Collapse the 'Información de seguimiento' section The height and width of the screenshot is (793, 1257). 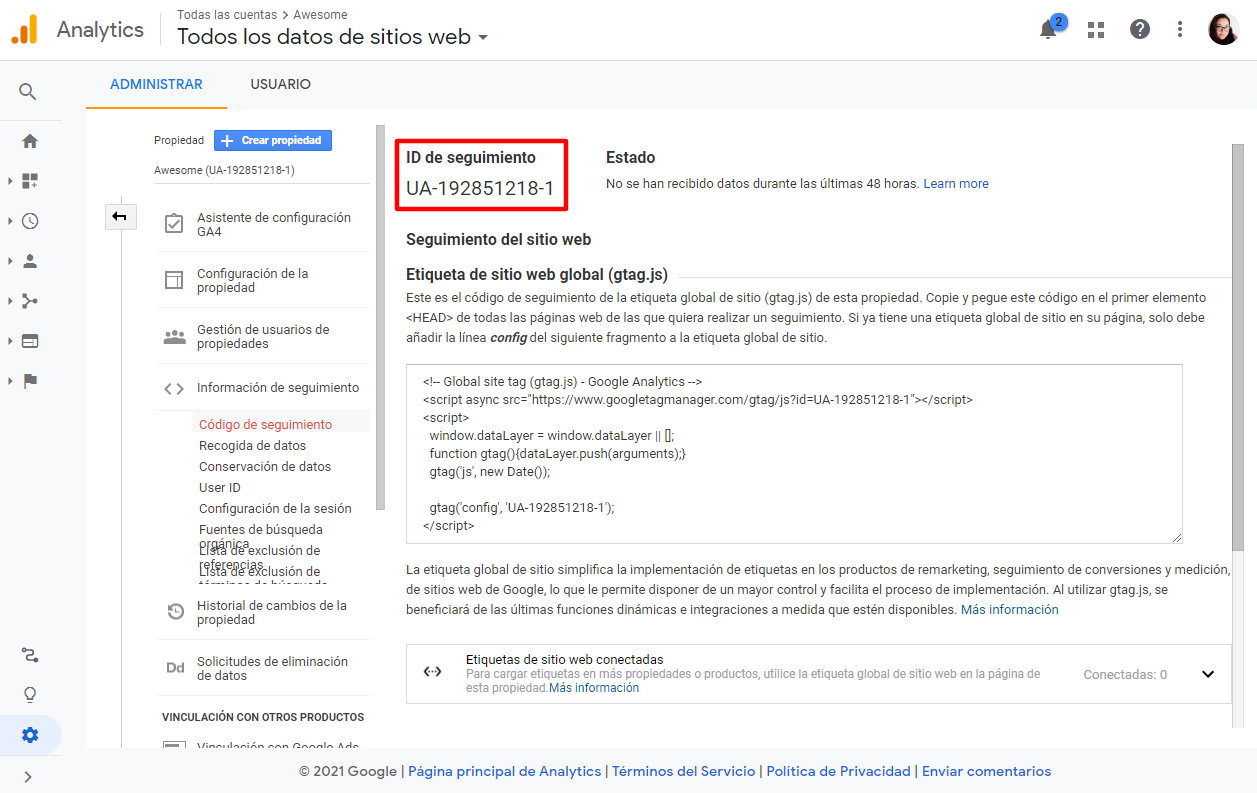pyautogui.click(x=262, y=388)
